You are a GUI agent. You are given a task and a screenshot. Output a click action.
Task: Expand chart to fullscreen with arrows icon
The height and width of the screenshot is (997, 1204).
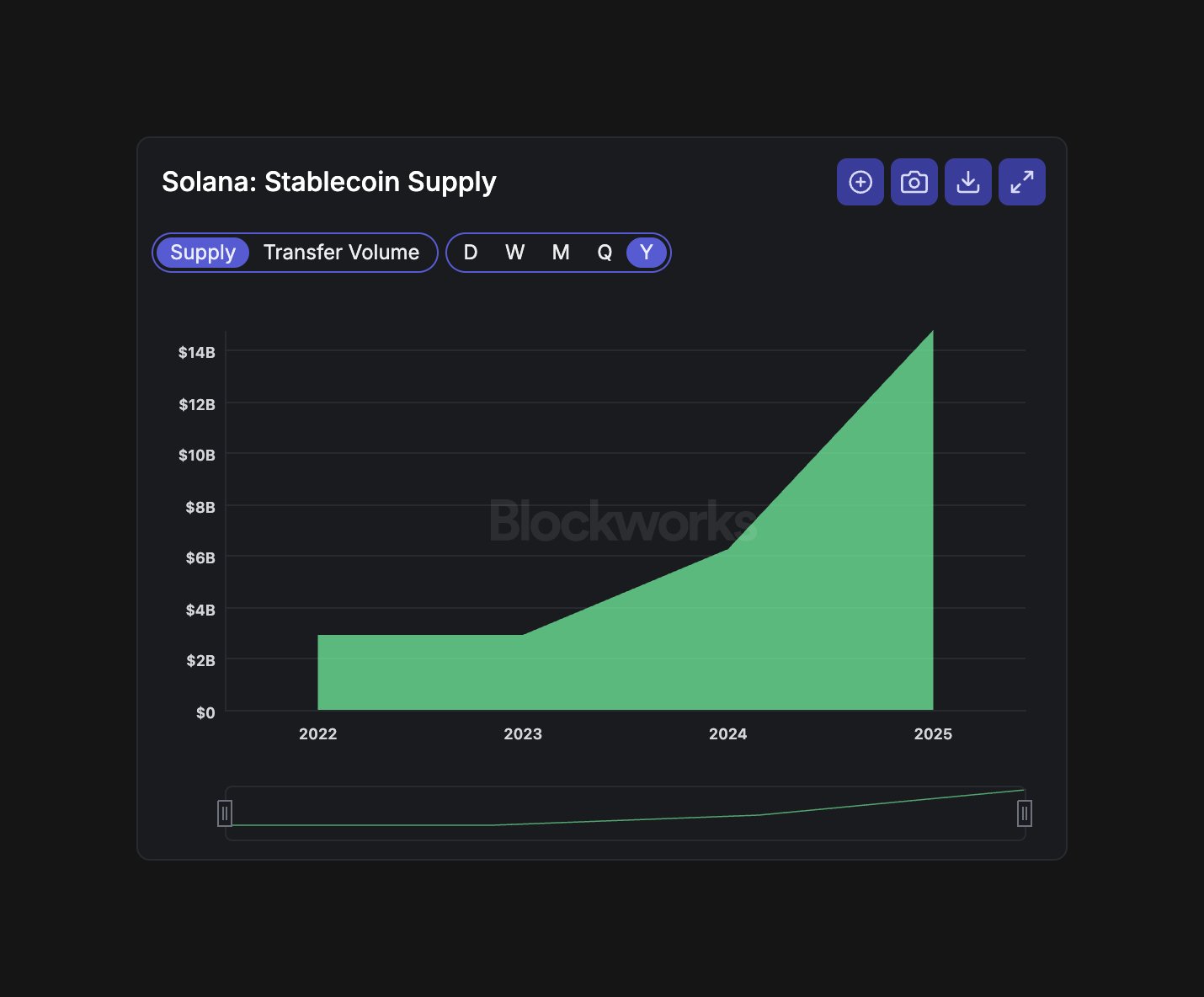coord(1021,181)
